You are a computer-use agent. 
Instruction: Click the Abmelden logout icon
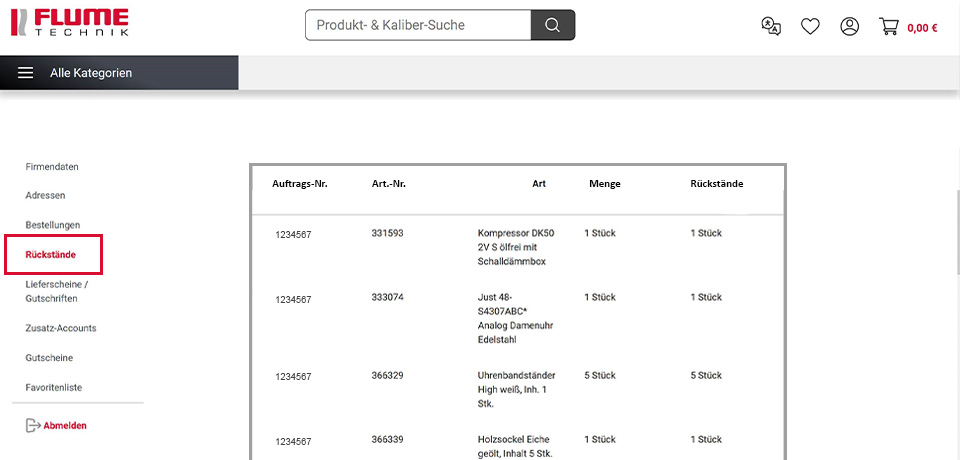(x=31, y=426)
